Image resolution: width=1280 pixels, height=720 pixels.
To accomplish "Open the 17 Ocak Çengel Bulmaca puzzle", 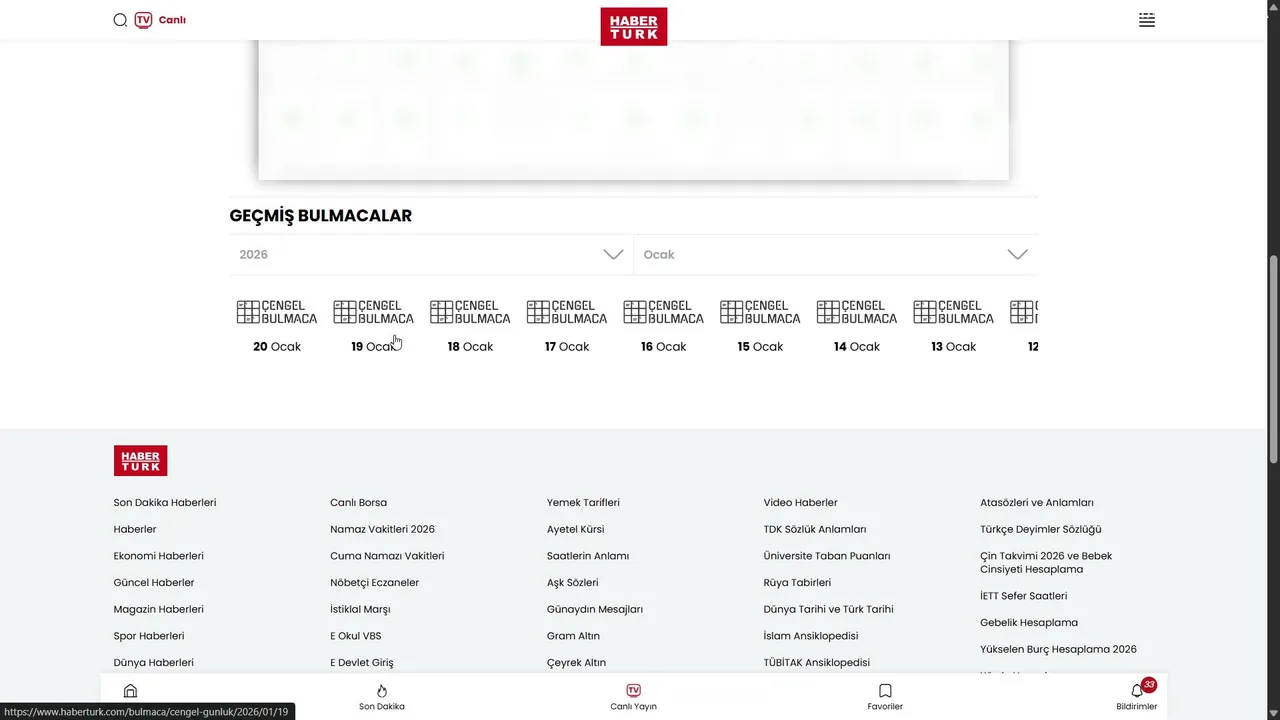I will pos(567,325).
